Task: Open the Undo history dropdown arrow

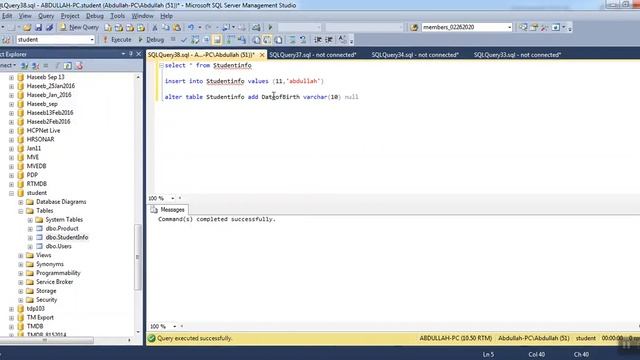Action: coord(200,27)
